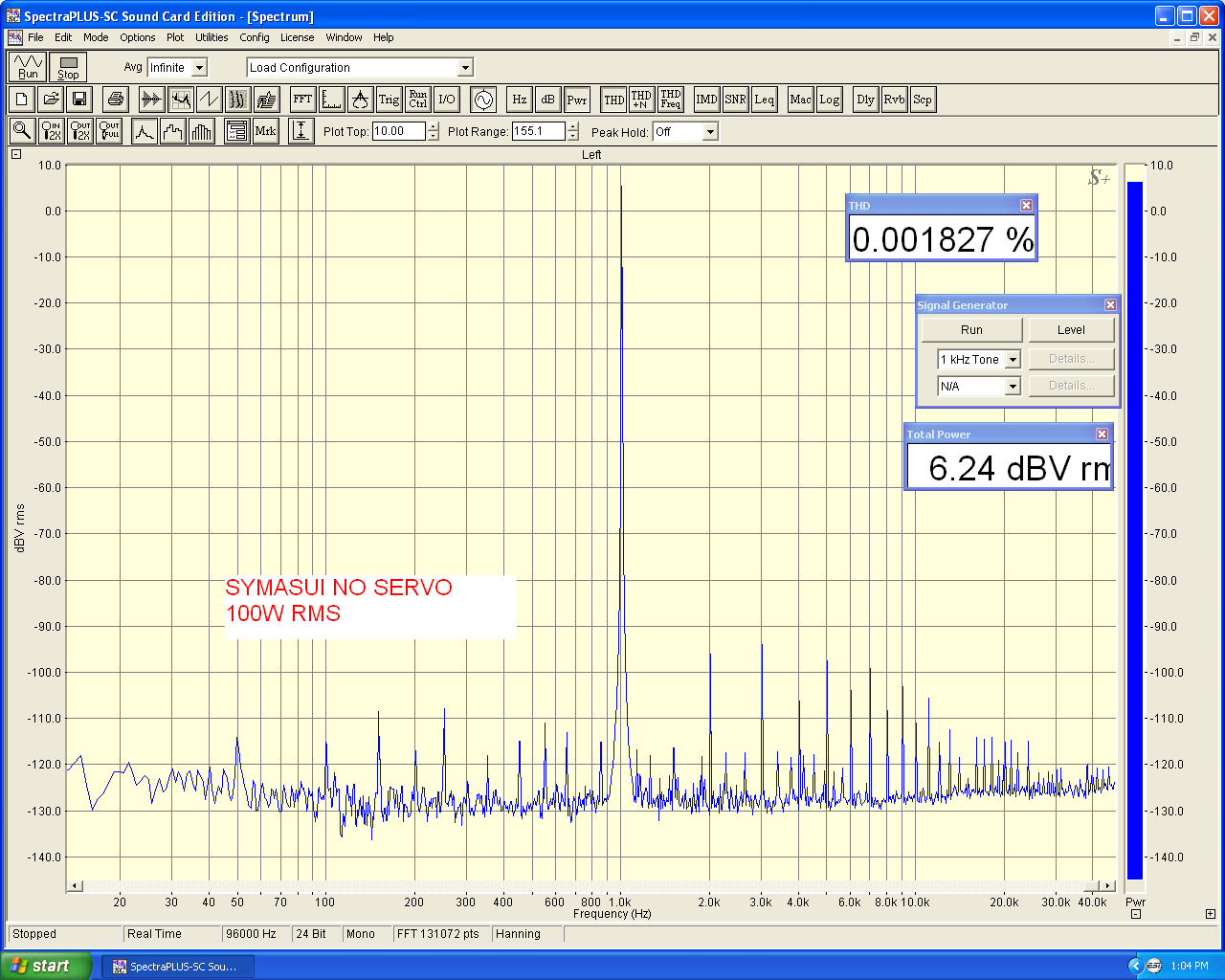The height and width of the screenshot is (980, 1225).
Task: Toggle the dB peak amplitude display
Action: (x=547, y=99)
